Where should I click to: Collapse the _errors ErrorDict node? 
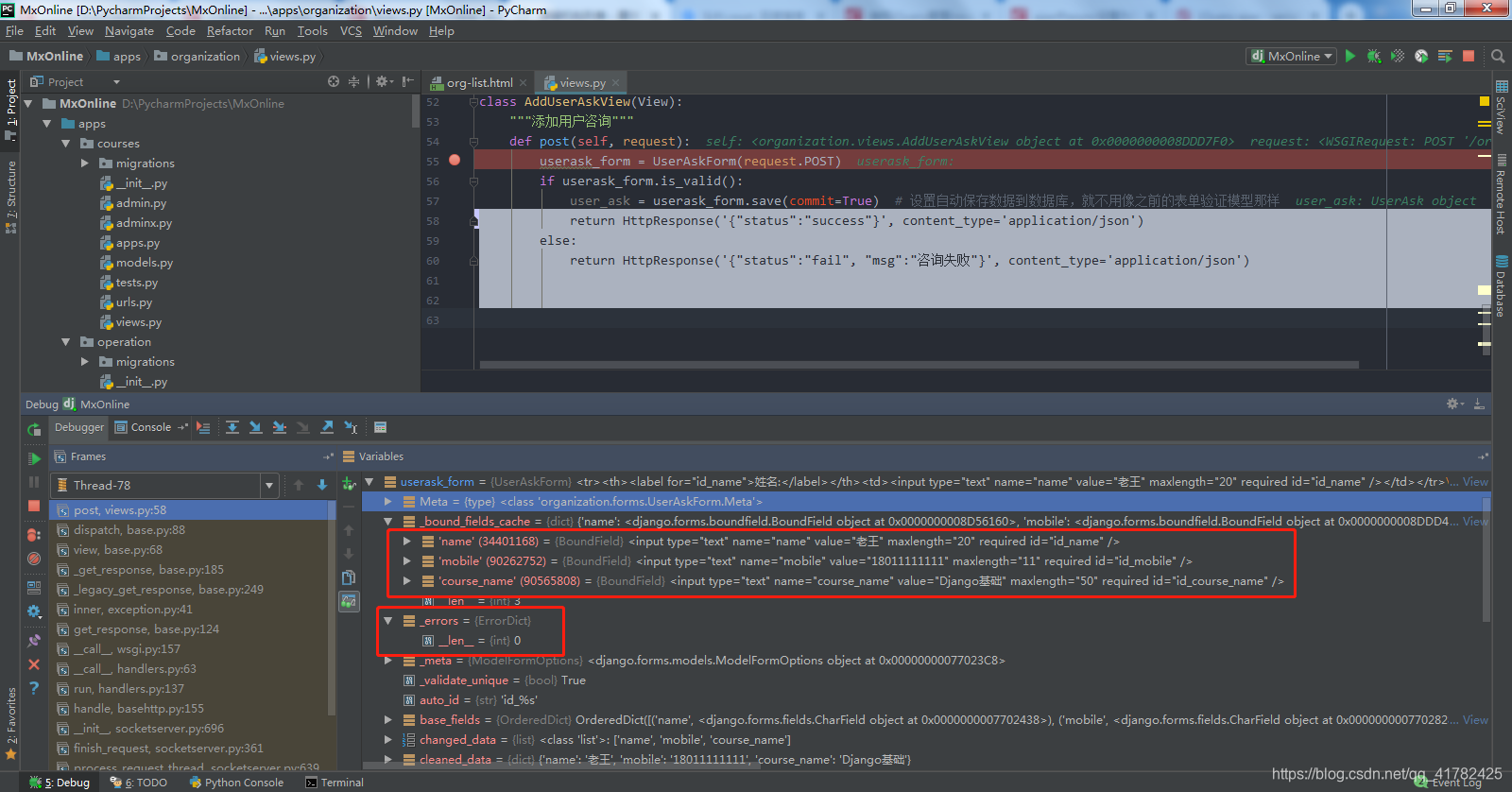(x=387, y=621)
